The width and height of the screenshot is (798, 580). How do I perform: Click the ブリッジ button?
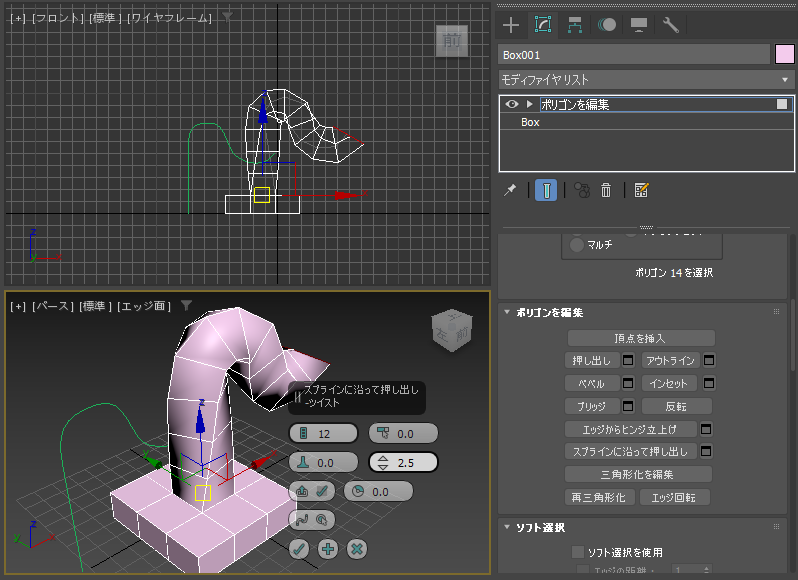tap(592, 407)
